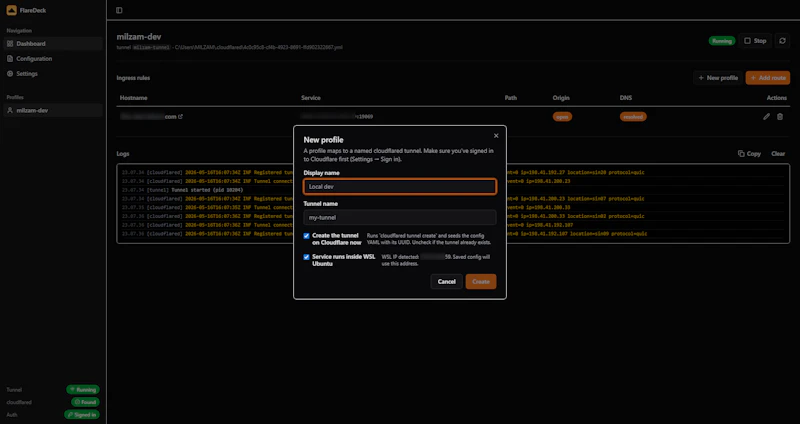Cancel the New profile dialog
The image size is (800, 424).
pos(446,282)
